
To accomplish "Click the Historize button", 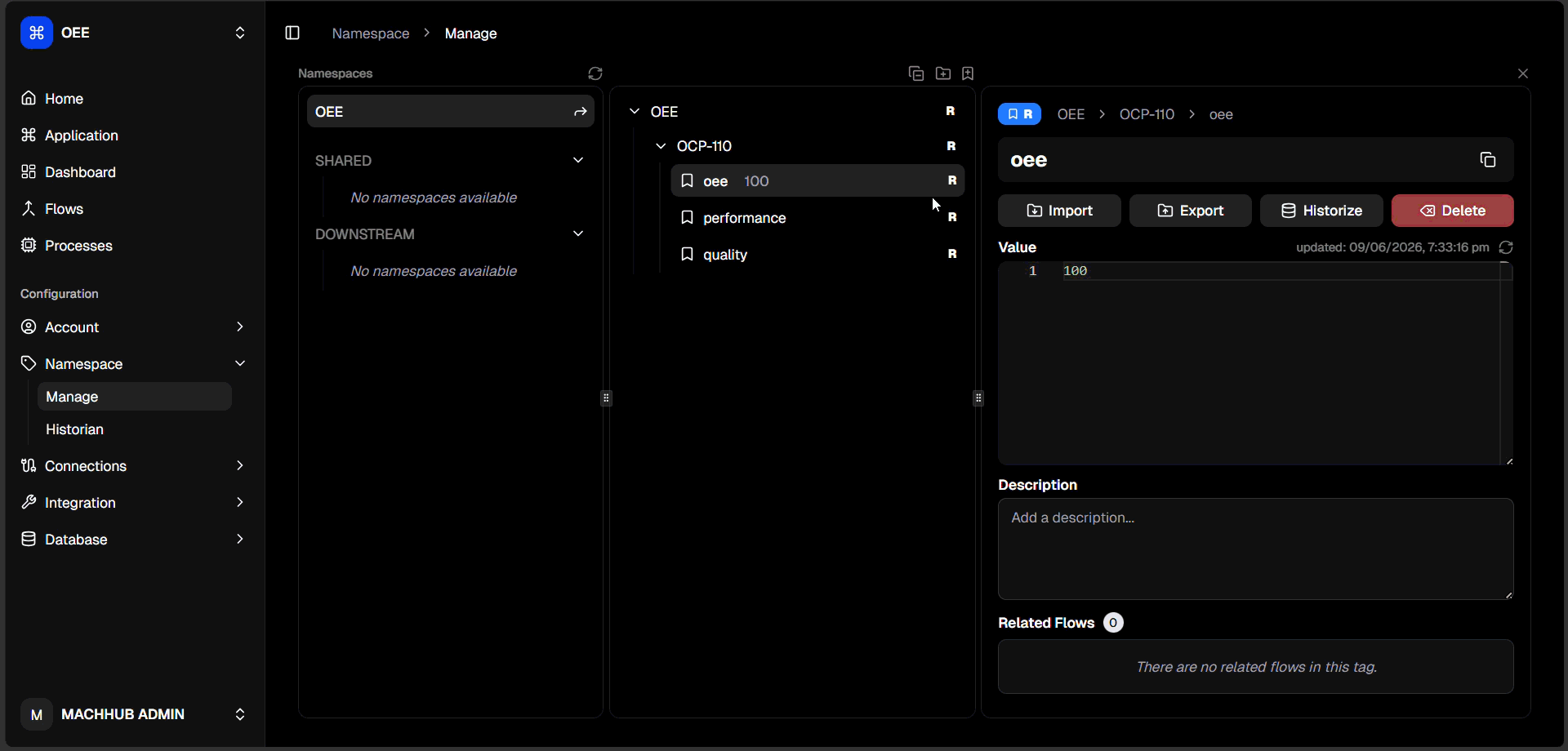I will click(x=1321, y=211).
